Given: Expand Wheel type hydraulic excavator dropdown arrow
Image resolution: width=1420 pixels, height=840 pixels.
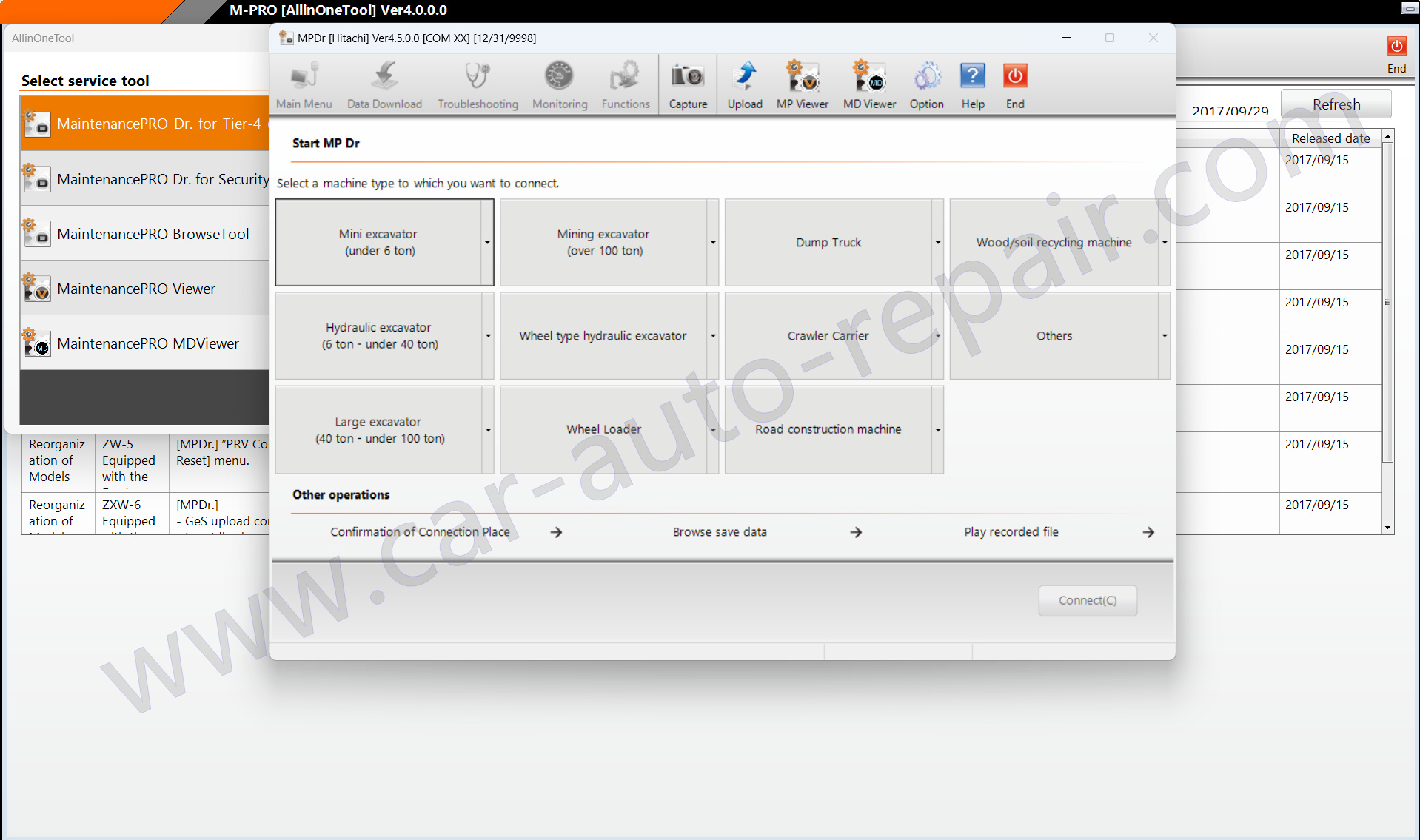Looking at the screenshot, I should point(713,336).
